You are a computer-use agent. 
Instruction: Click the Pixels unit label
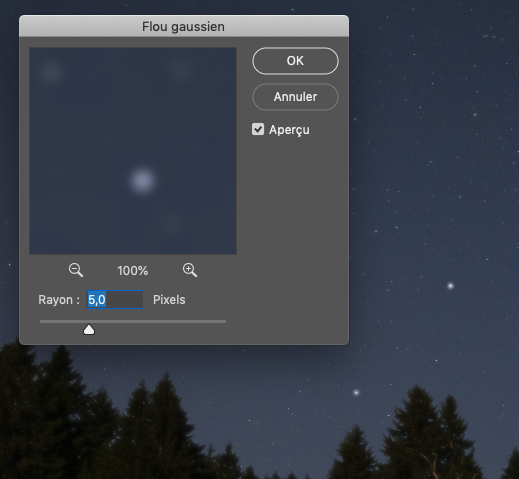[x=169, y=300]
